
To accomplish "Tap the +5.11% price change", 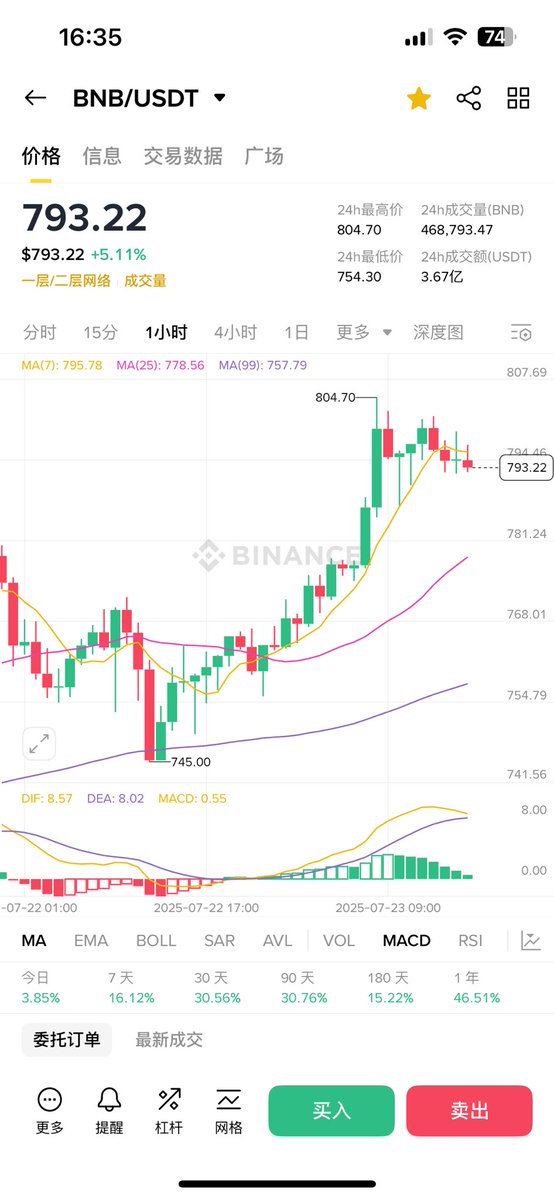I will 118,255.
